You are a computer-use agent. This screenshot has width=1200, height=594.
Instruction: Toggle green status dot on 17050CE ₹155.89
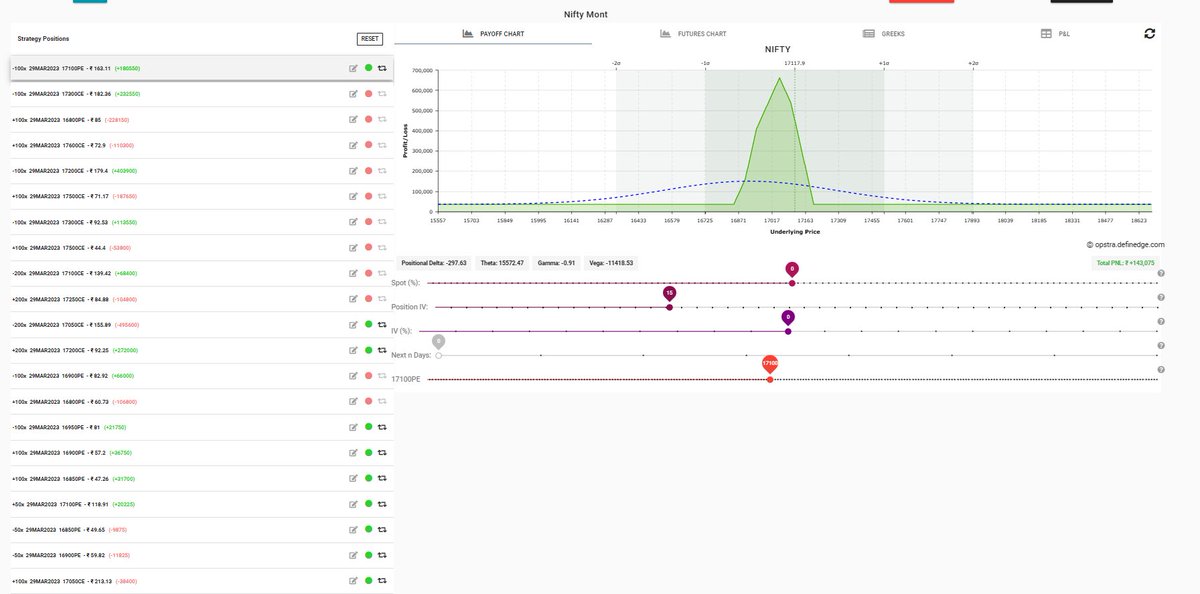click(x=368, y=324)
